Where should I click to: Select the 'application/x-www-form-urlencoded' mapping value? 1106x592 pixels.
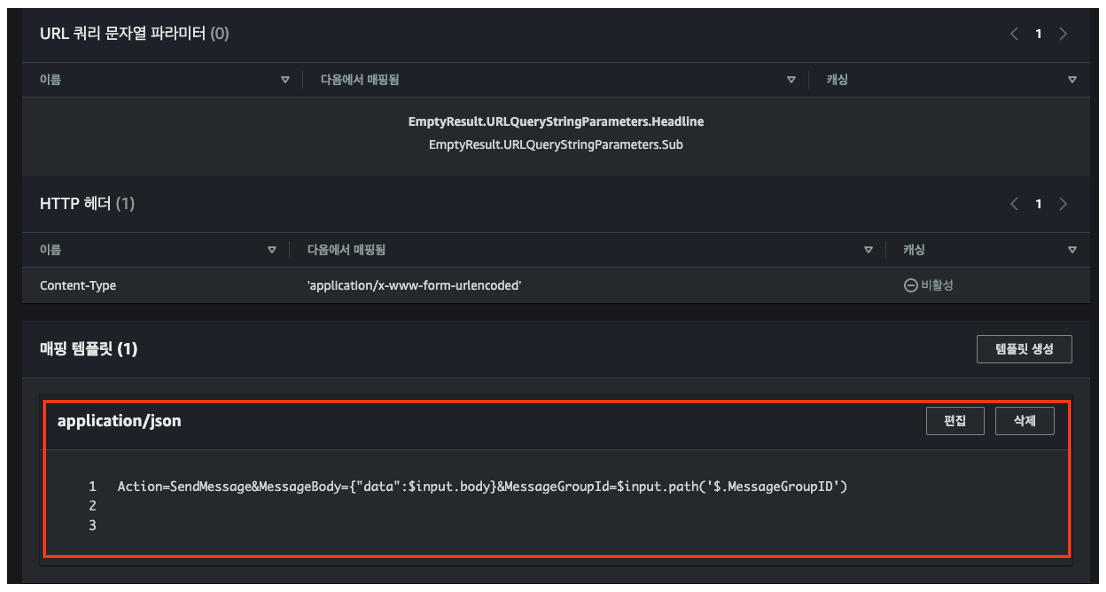(x=414, y=286)
